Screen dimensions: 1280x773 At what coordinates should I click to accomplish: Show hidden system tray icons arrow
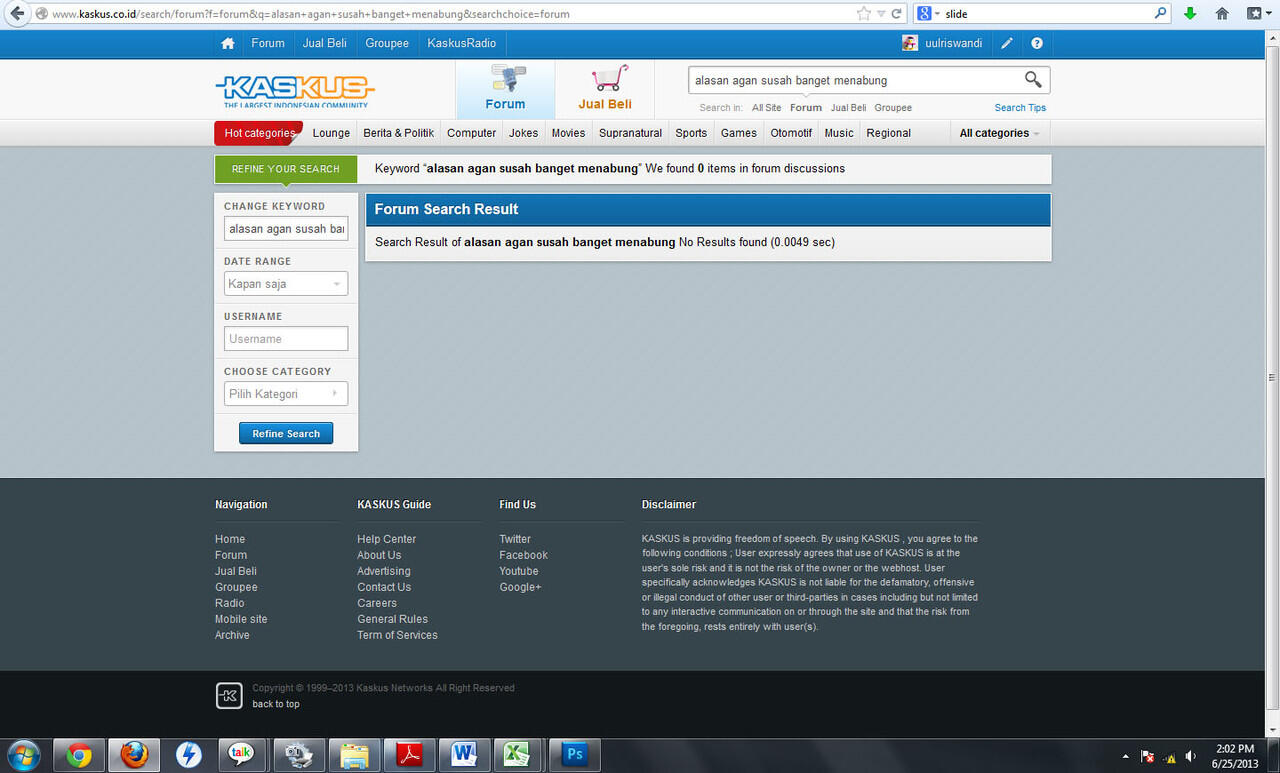1126,757
